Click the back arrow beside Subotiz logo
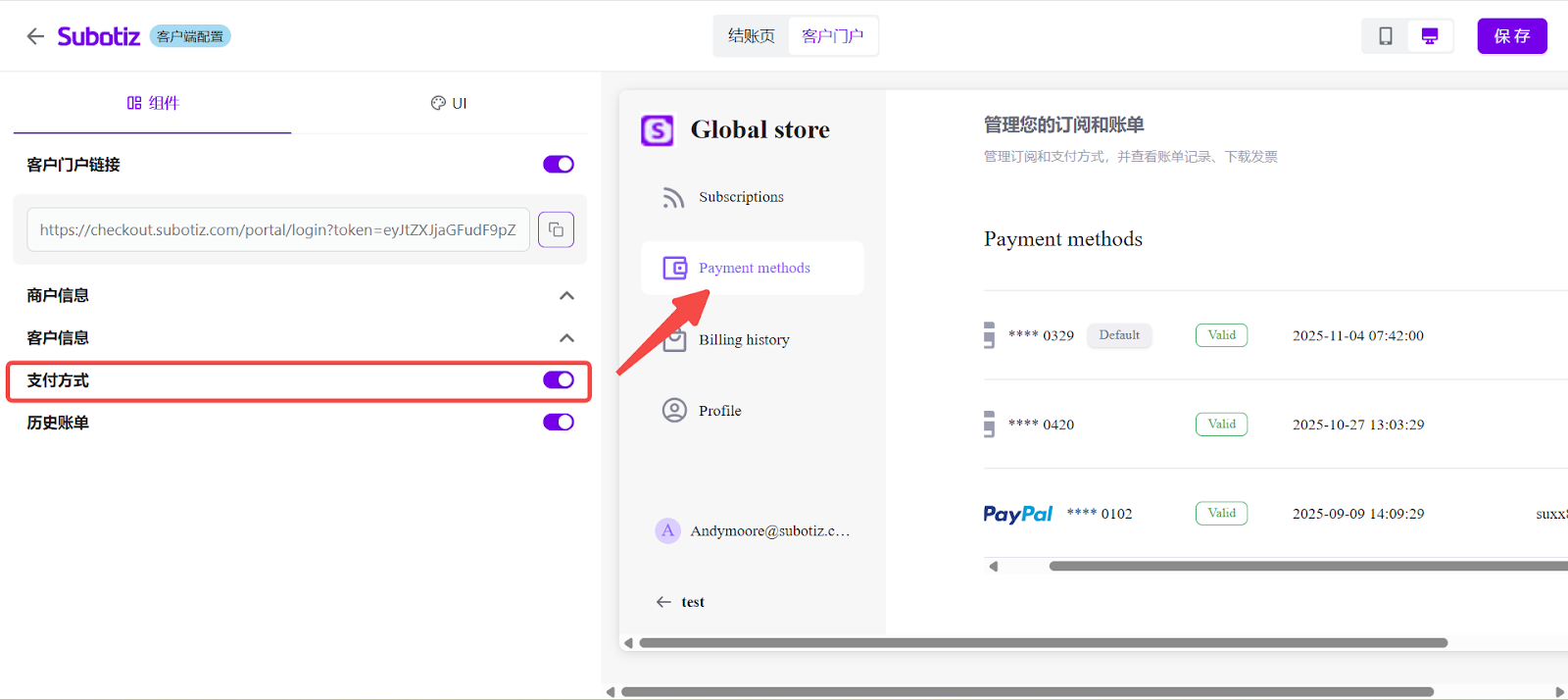The height and width of the screenshot is (700, 1568). pos(35,36)
